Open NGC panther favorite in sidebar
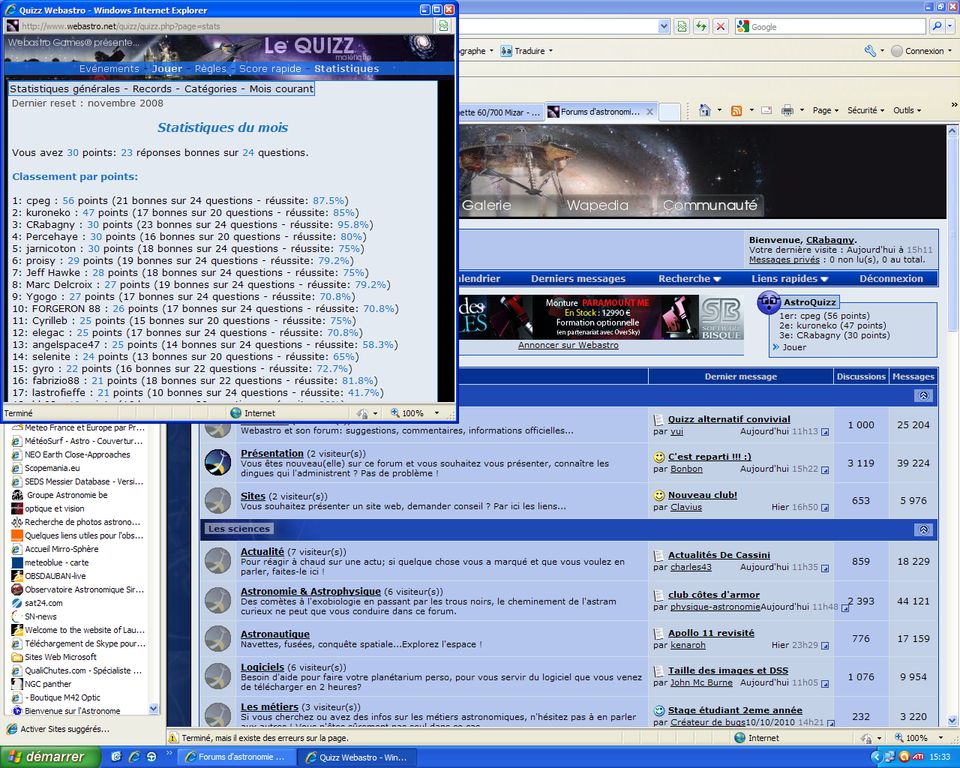 pos(47,683)
